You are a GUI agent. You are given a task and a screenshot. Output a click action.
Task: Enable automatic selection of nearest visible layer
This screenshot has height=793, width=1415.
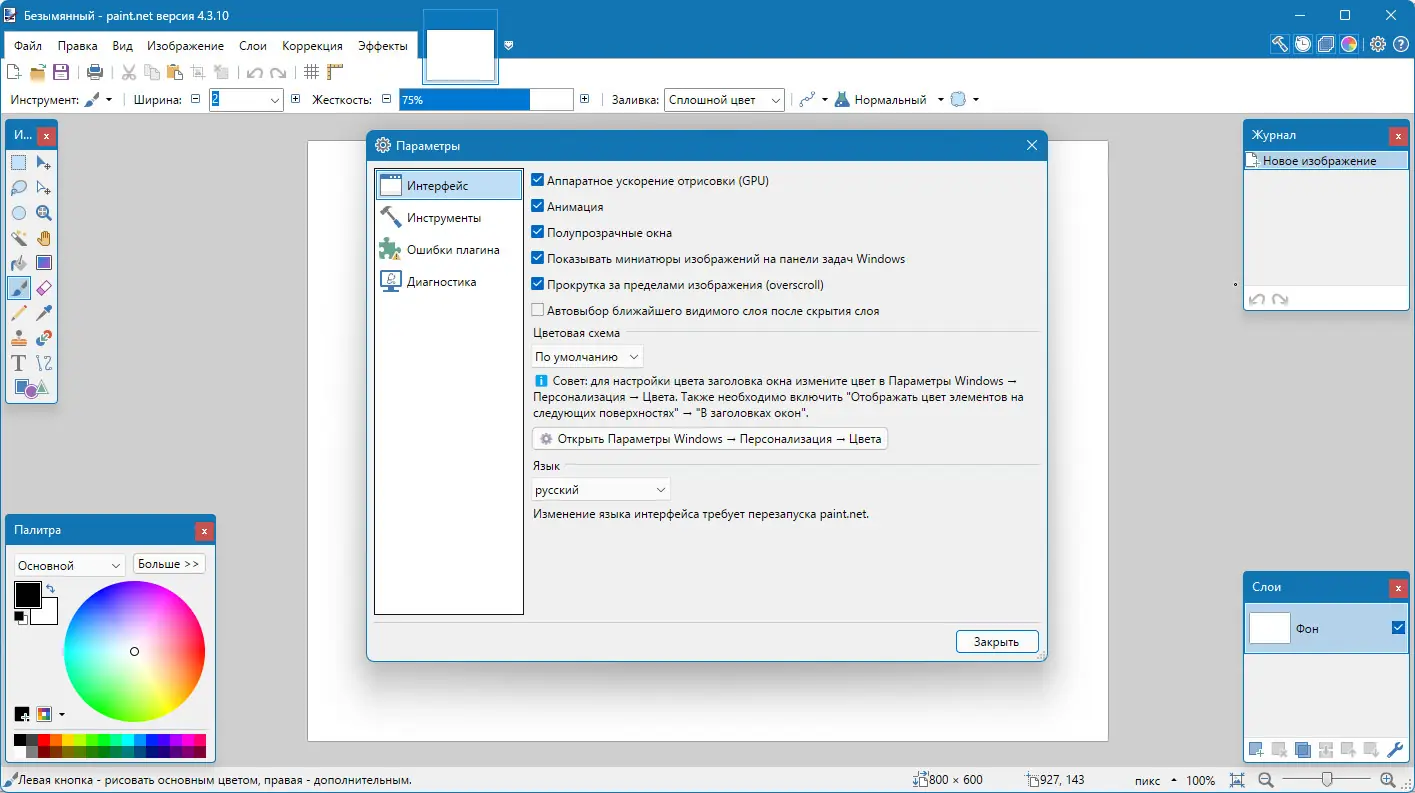click(538, 310)
